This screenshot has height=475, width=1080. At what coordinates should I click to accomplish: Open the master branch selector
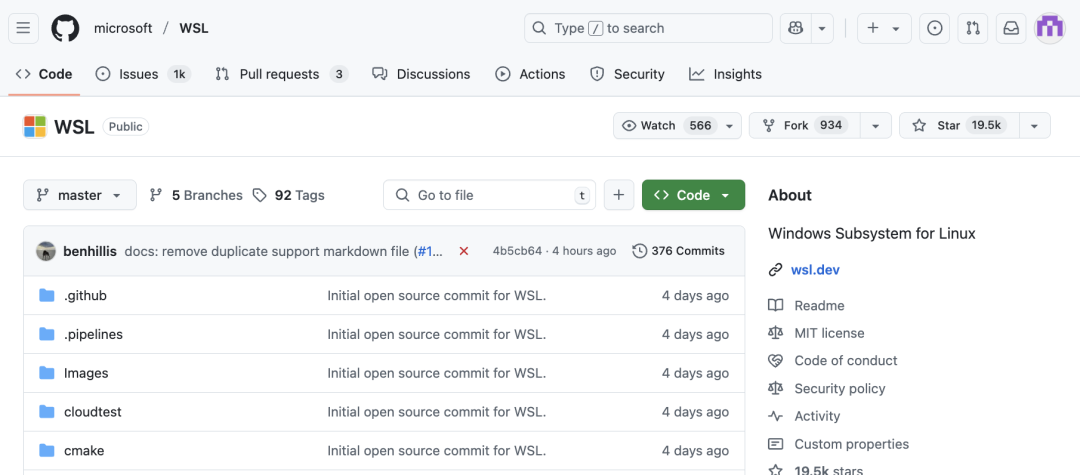tap(80, 195)
